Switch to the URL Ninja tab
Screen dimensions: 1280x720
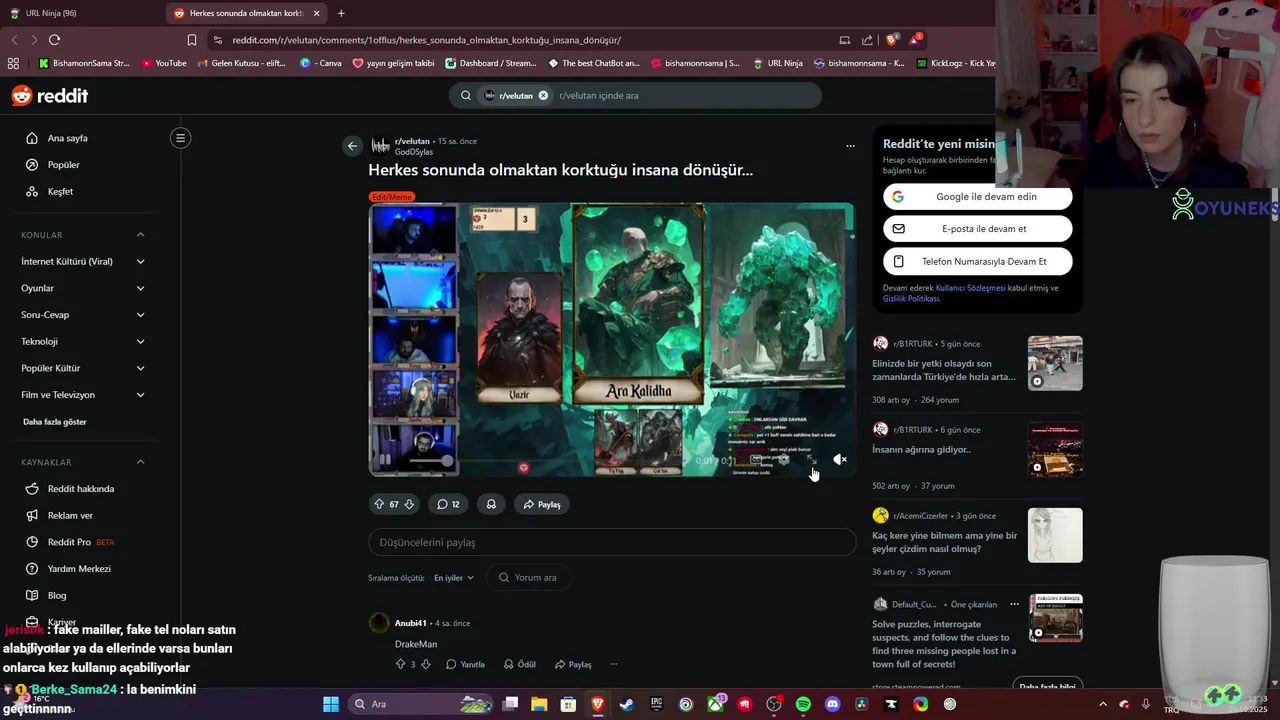tap(80, 13)
